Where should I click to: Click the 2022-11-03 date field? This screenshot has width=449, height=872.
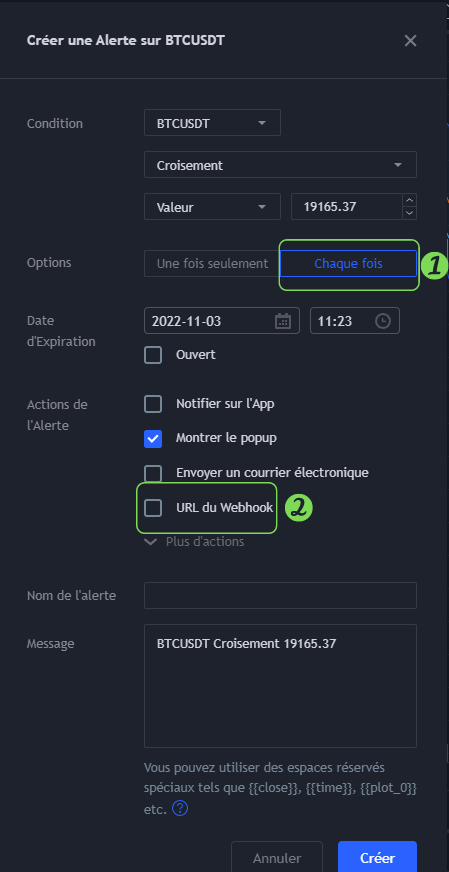click(x=221, y=321)
